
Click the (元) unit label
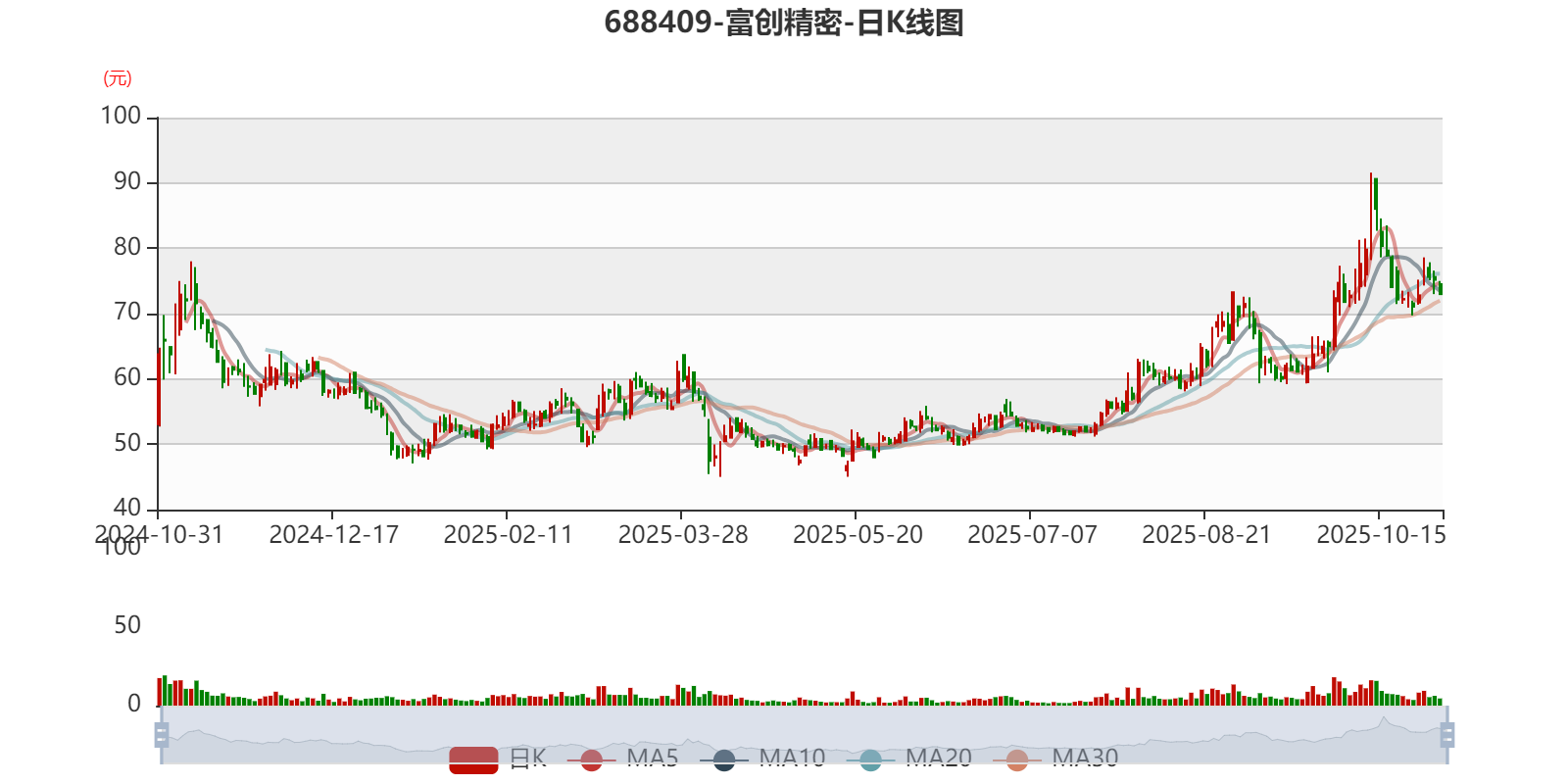point(118,78)
